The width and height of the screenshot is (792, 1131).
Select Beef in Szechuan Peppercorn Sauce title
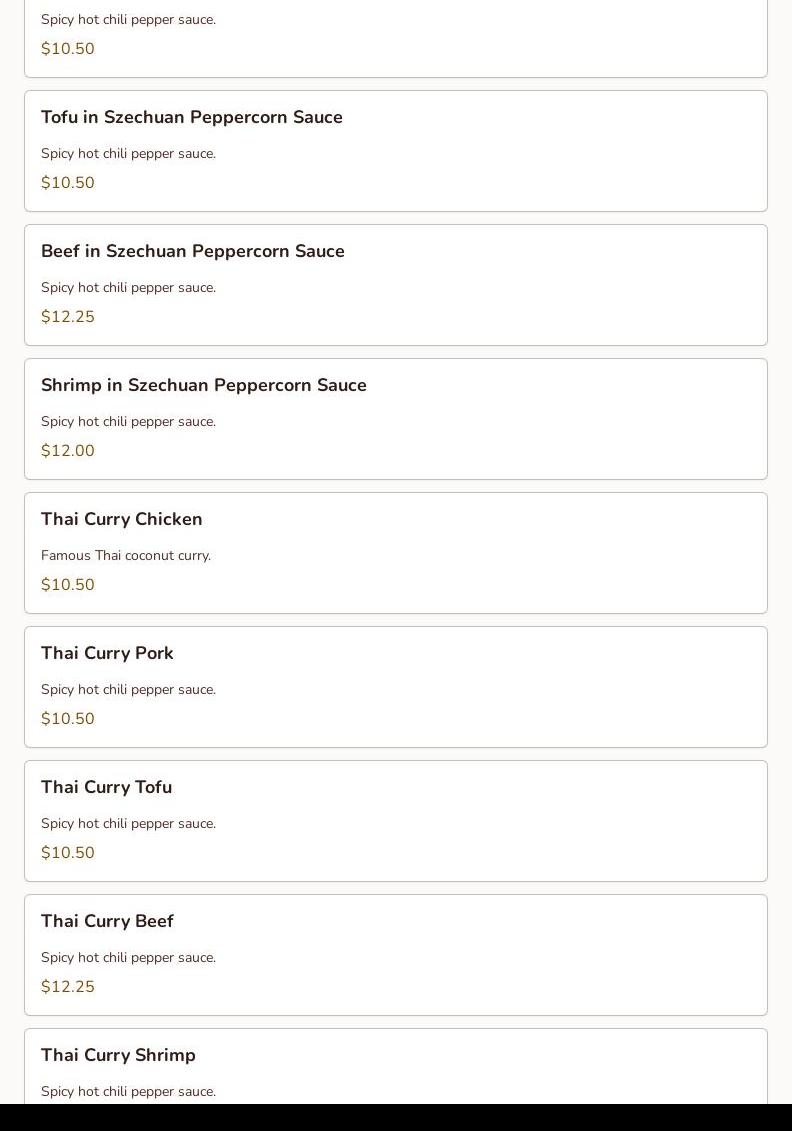click(x=193, y=252)
